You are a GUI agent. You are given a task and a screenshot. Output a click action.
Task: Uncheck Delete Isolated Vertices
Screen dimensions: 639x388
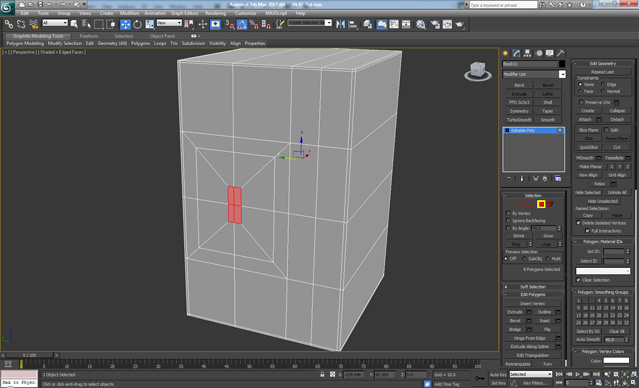tap(578, 223)
